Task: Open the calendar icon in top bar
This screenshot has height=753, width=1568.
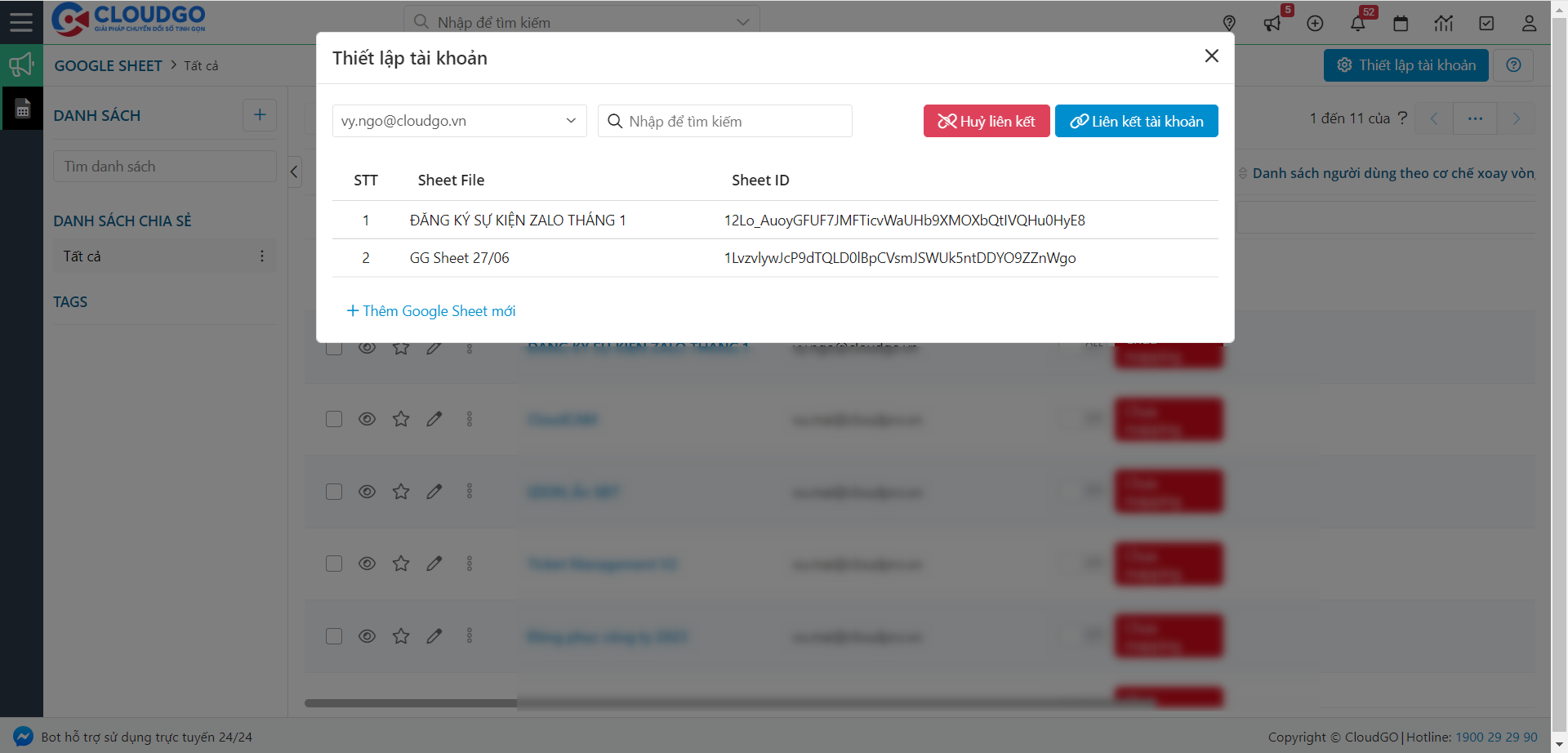Action: [x=1401, y=23]
